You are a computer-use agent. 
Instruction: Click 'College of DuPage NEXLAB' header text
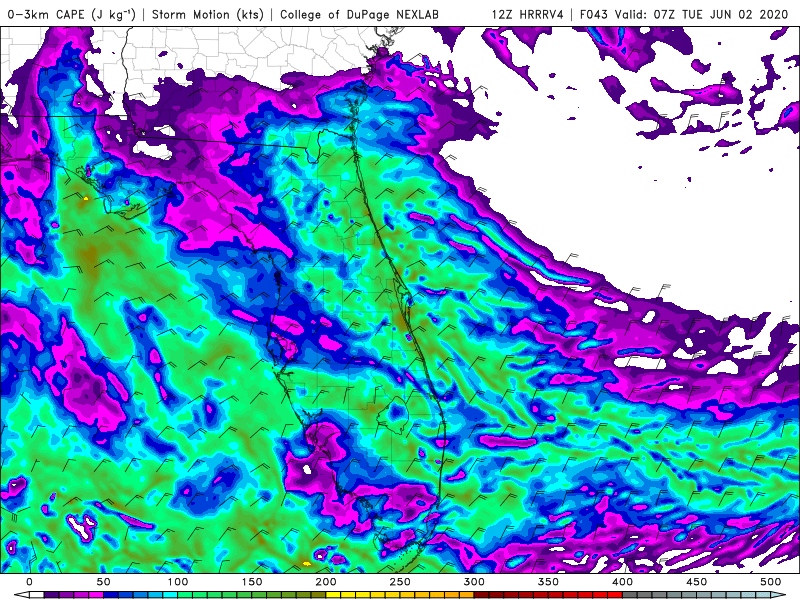coord(359,14)
